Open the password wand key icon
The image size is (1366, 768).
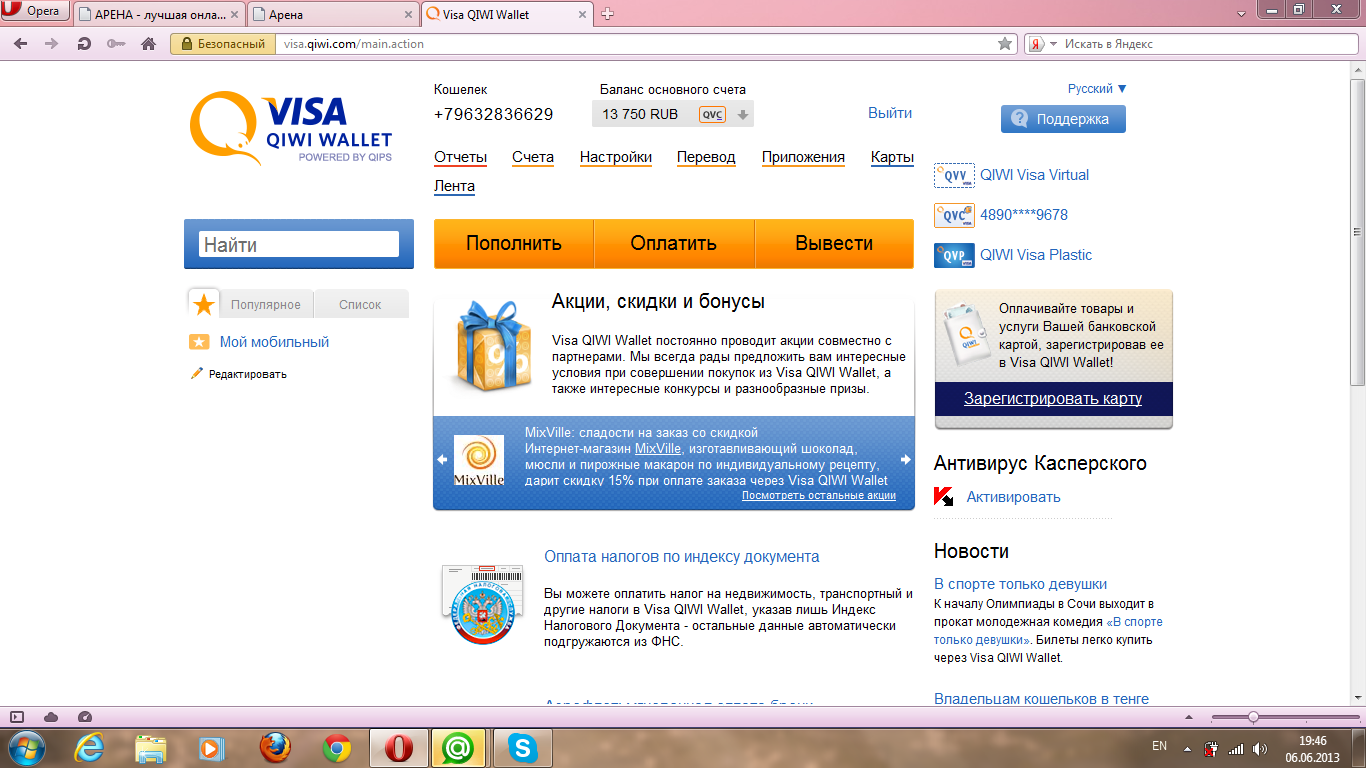[116, 44]
